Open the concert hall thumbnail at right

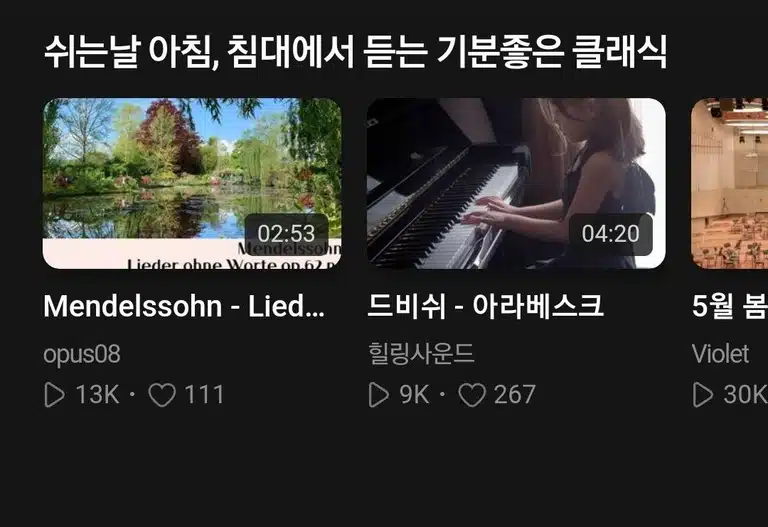pos(729,183)
